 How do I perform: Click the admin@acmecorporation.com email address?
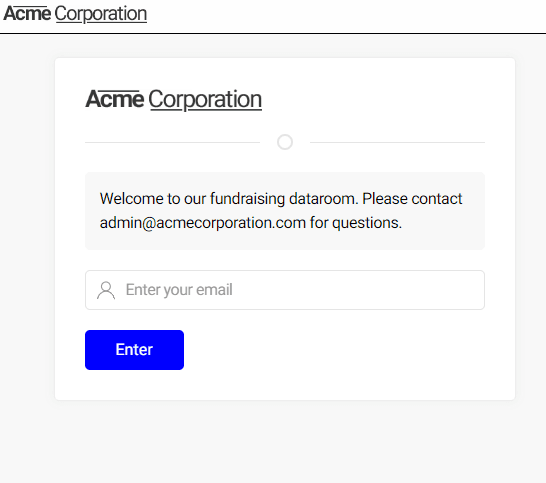203,223
